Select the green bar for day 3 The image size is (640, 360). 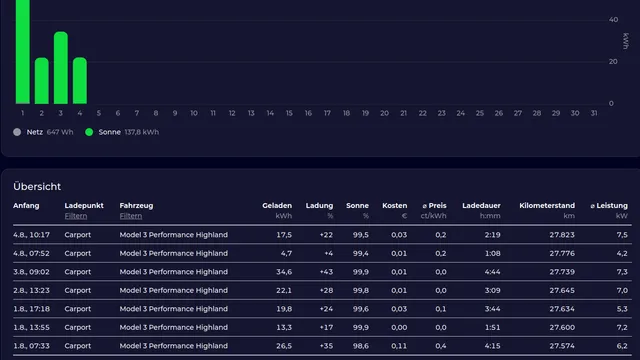tap(61, 68)
